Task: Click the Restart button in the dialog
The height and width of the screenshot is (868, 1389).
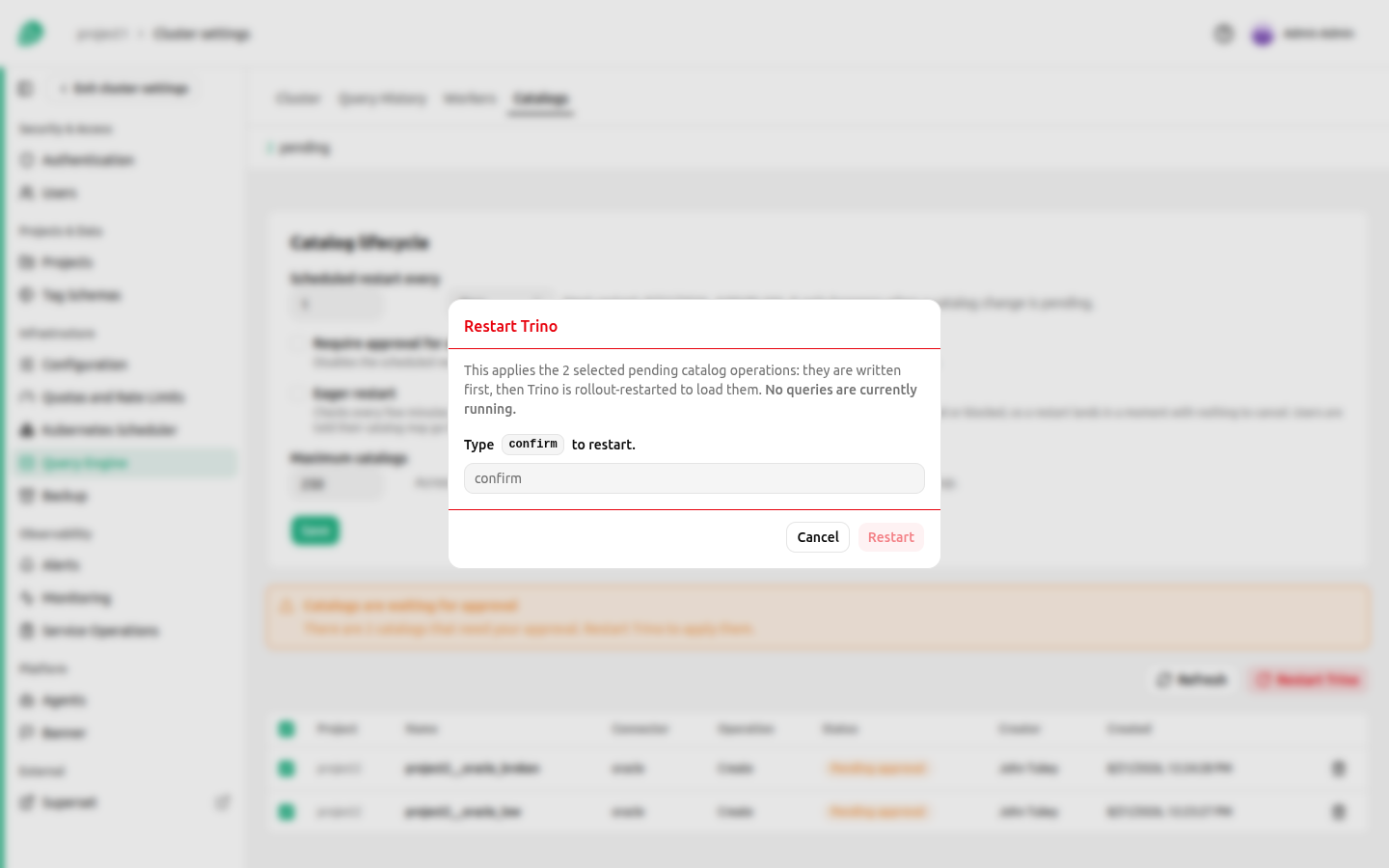Action: pos(890,537)
